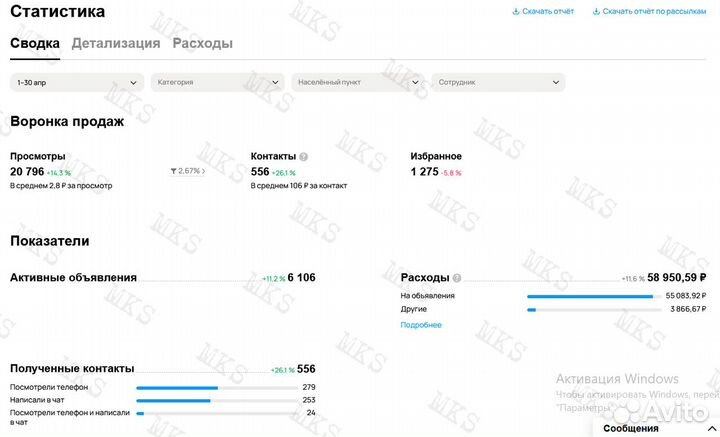
Task: Click the funnel conversion 2,67% indicator
Action: [188, 171]
